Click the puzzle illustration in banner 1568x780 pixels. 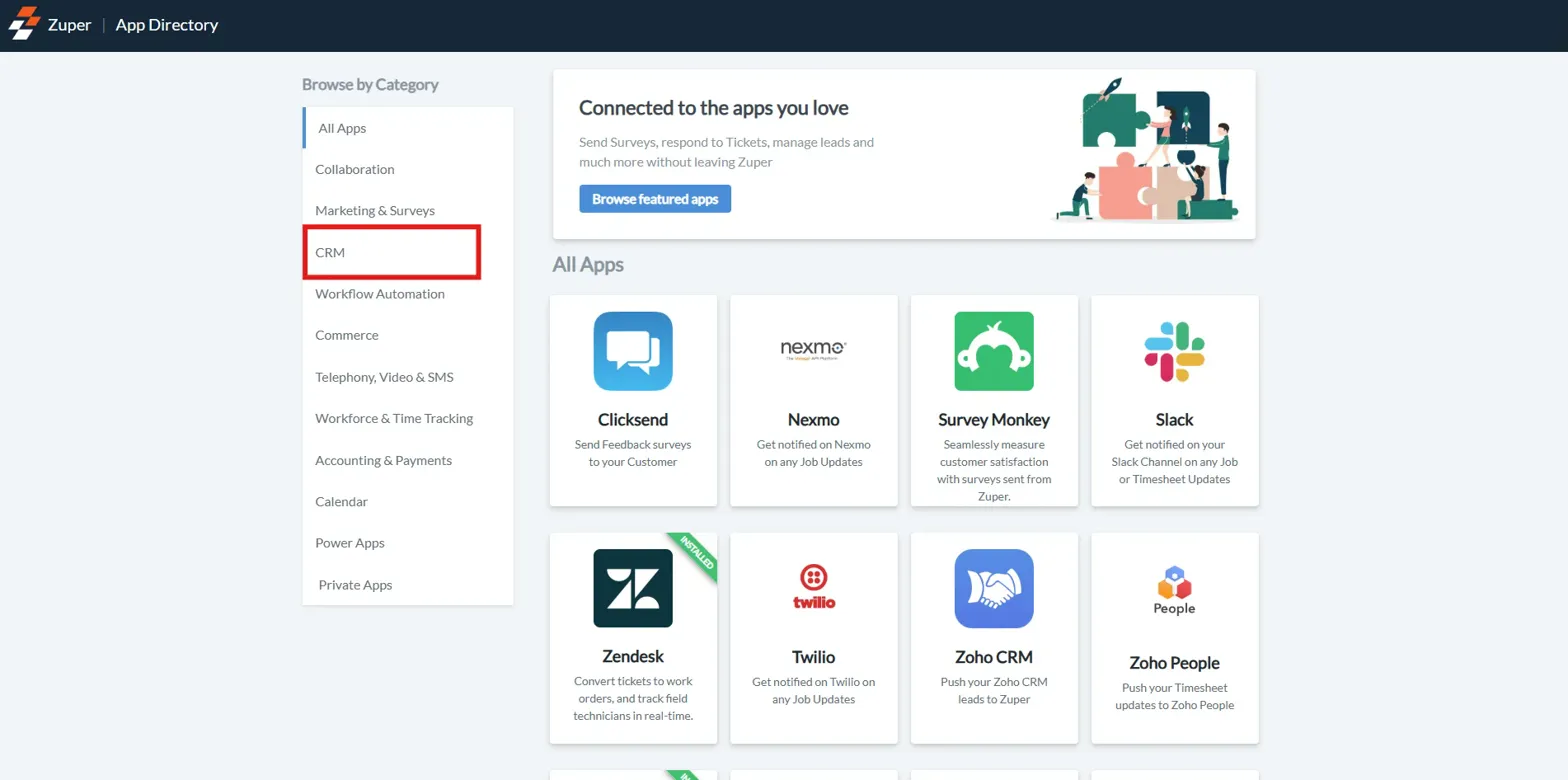click(x=1147, y=150)
